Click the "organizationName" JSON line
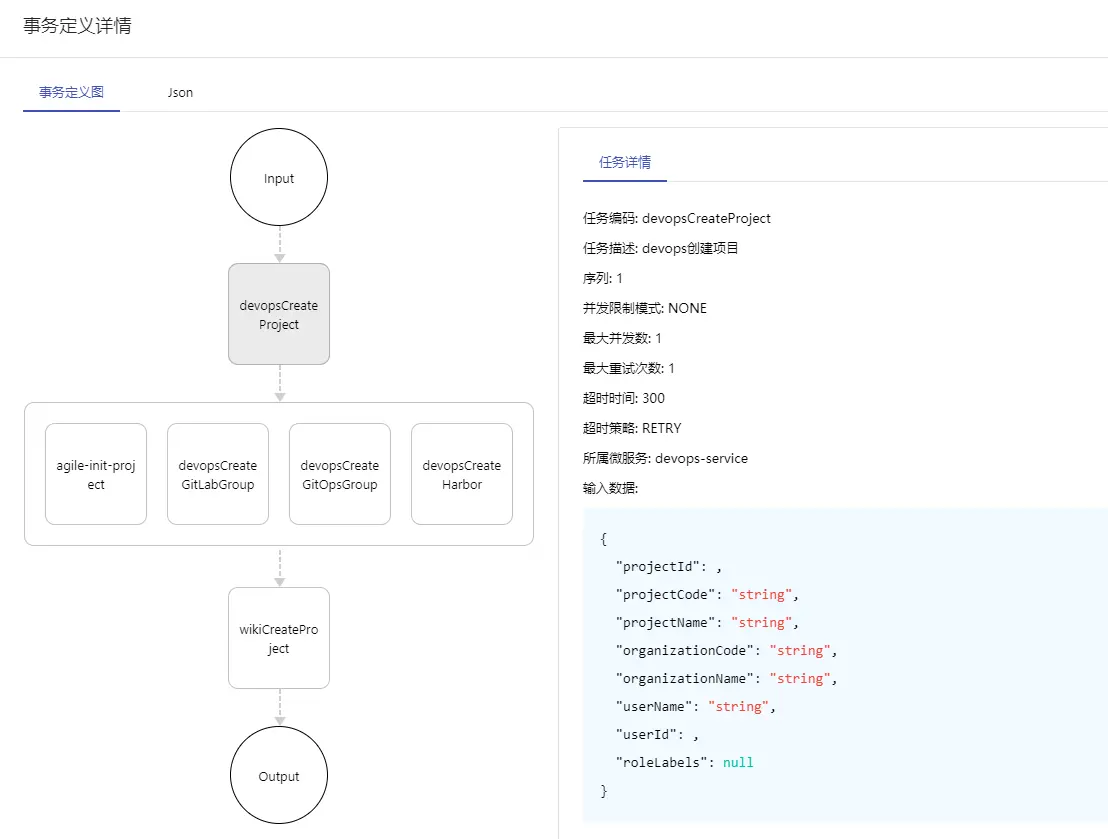The image size is (1108, 839). [x=726, y=679]
